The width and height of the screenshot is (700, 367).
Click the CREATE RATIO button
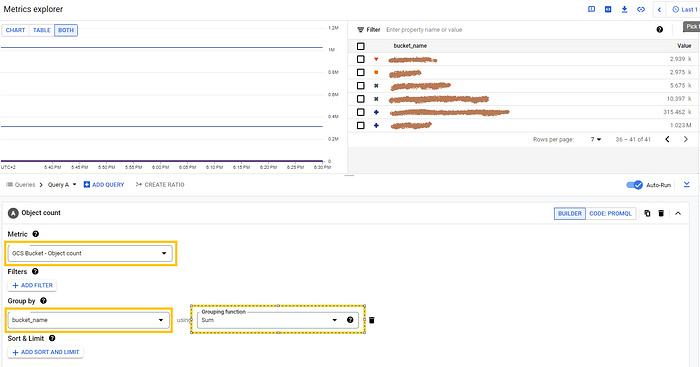tap(160, 184)
